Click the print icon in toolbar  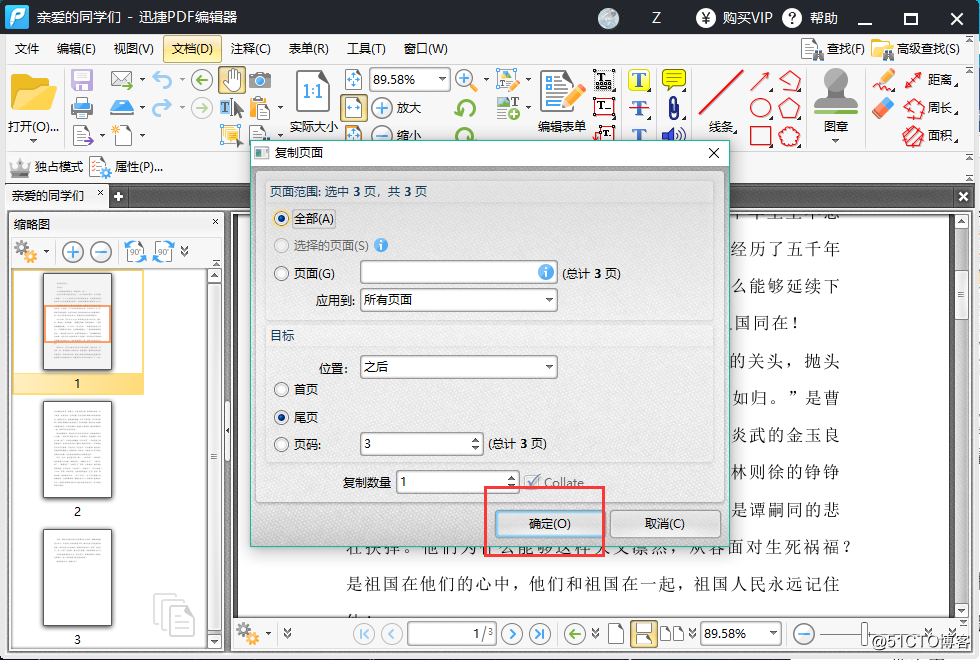click(x=82, y=108)
